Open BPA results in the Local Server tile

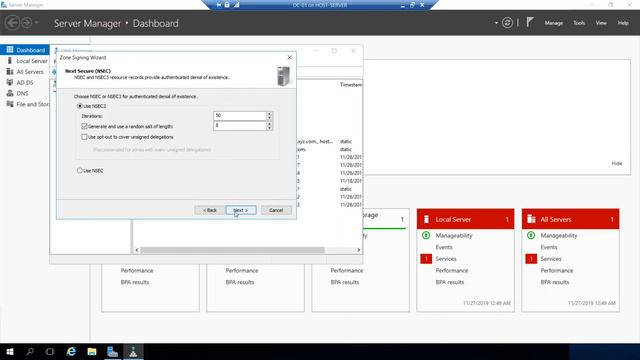(450, 282)
